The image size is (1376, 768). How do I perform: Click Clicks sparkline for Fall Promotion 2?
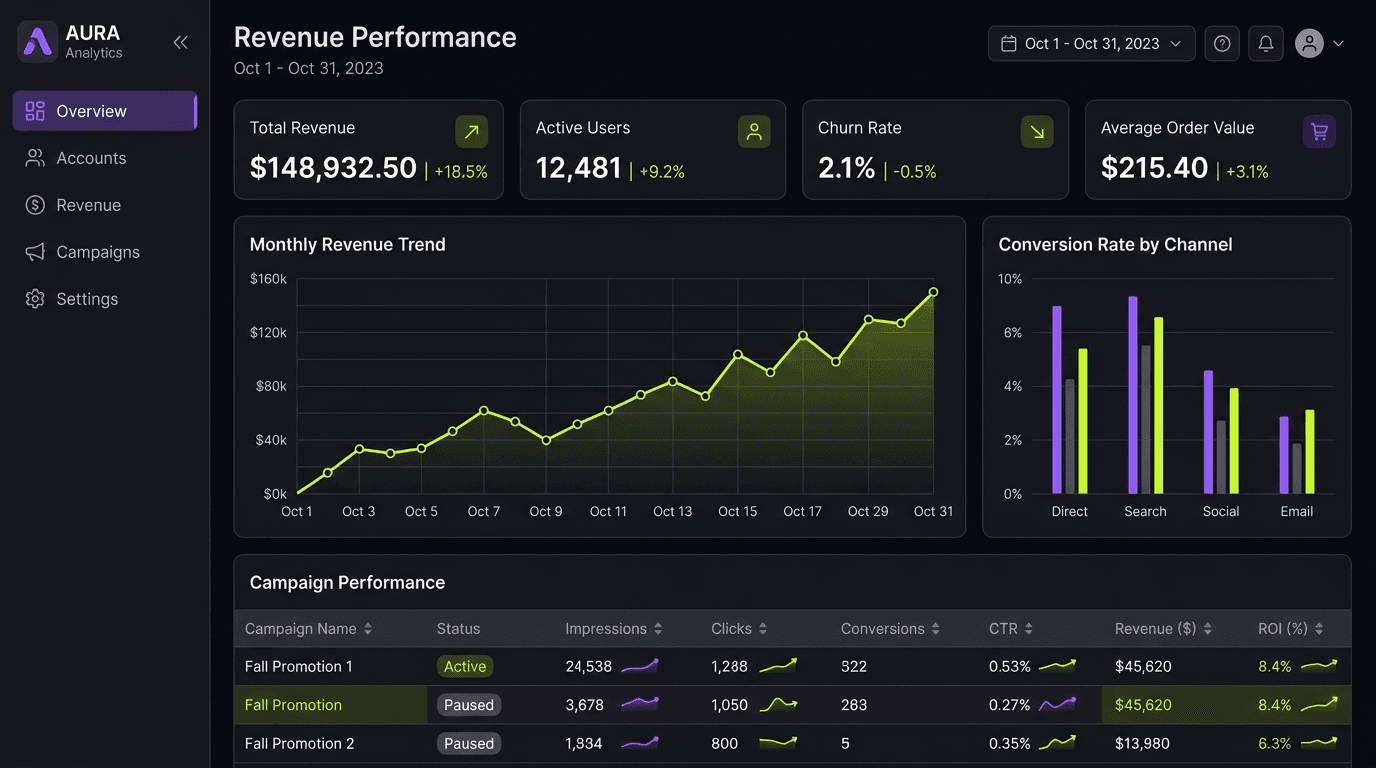(778, 743)
